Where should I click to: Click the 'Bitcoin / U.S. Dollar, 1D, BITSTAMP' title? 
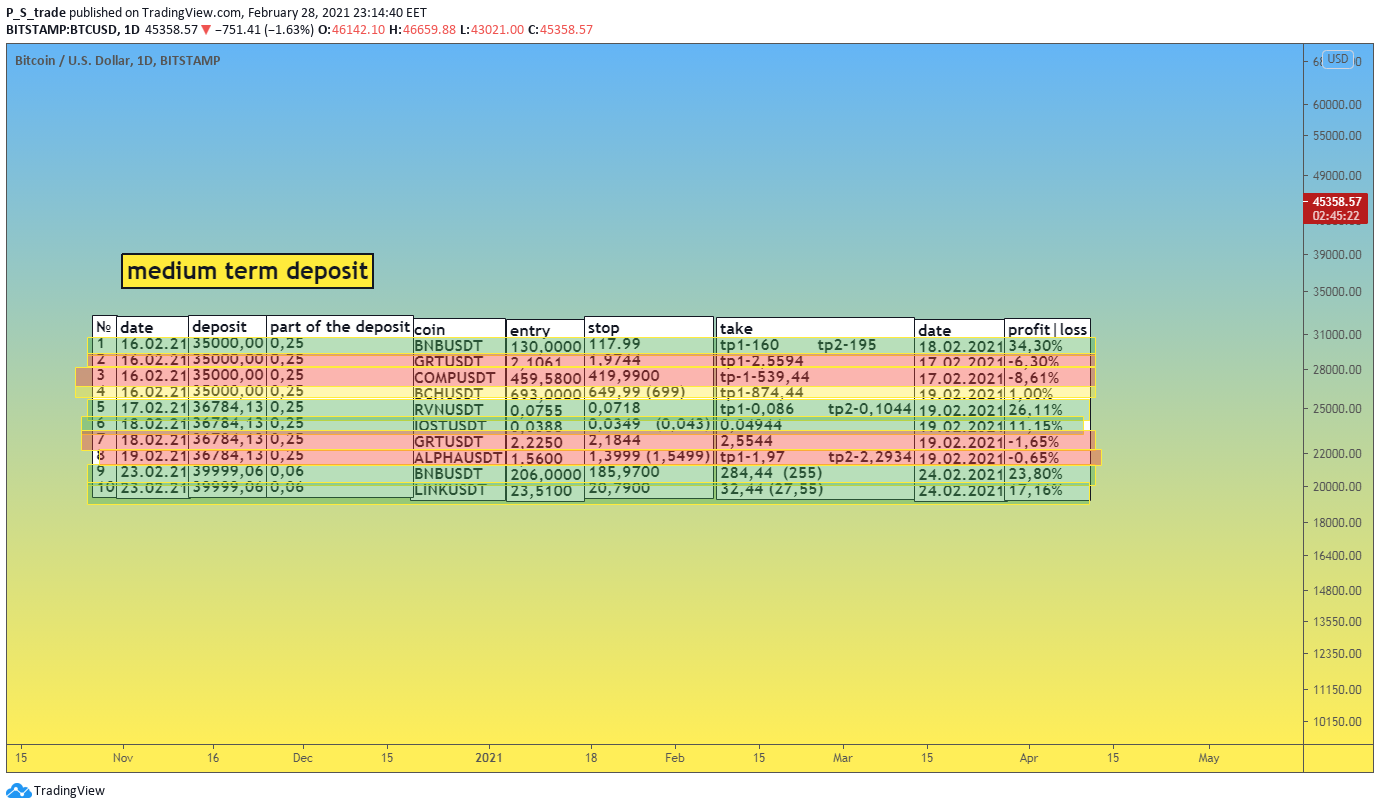click(x=118, y=61)
